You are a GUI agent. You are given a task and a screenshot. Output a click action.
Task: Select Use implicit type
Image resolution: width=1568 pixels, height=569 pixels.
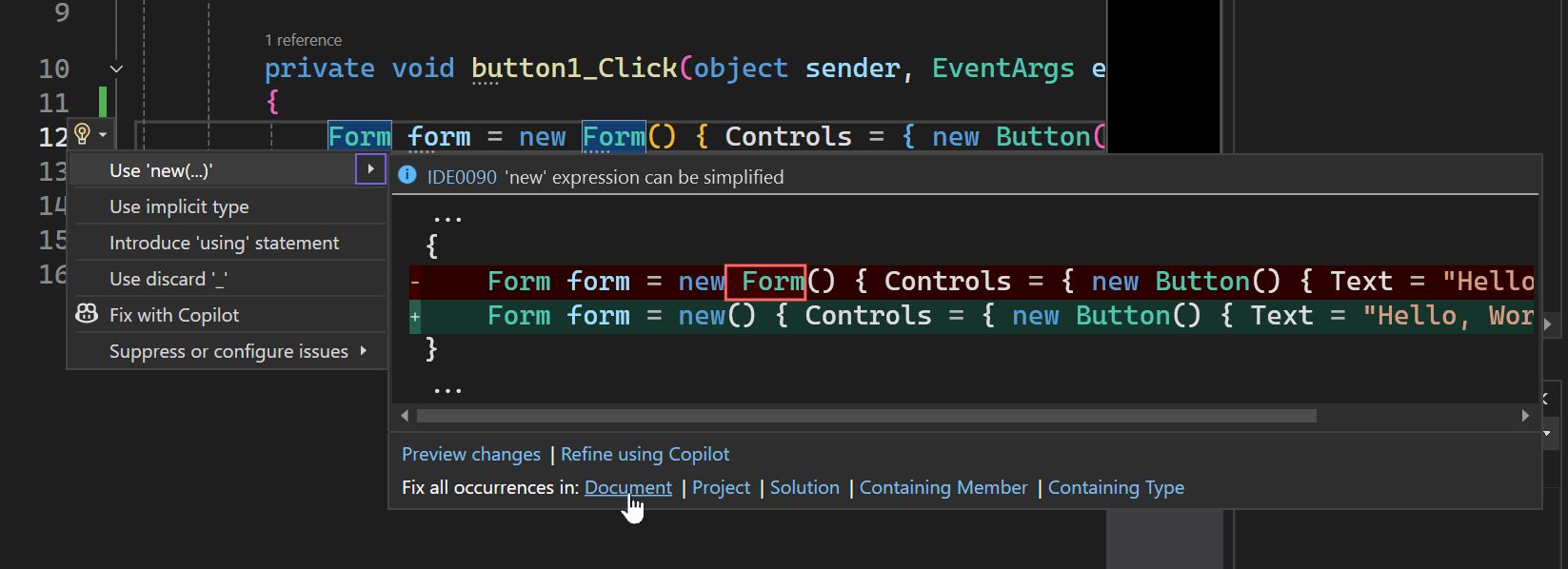pyautogui.click(x=179, y=206)
